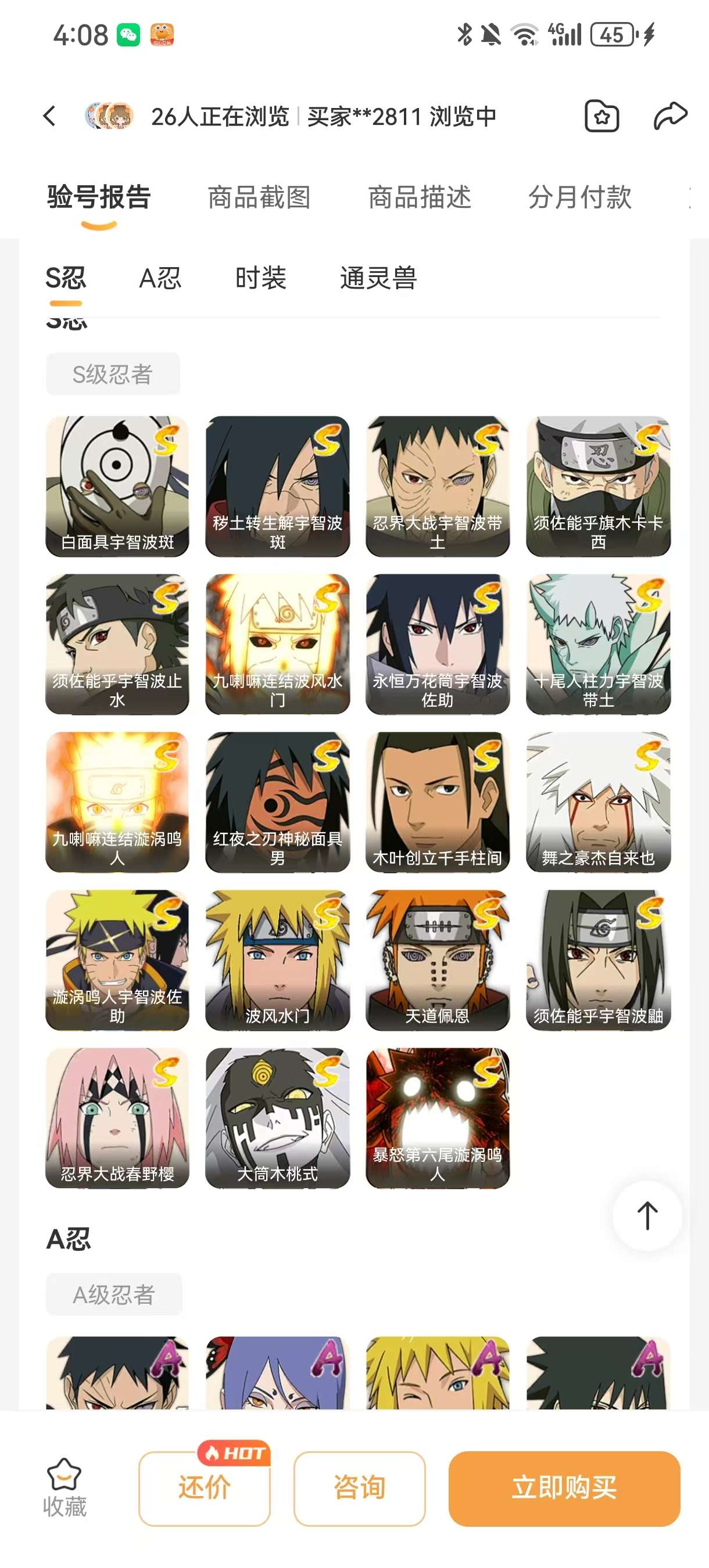Select the 时装 category tab
The width and height of the screenshot is (709, 1568).
point(261,278)
